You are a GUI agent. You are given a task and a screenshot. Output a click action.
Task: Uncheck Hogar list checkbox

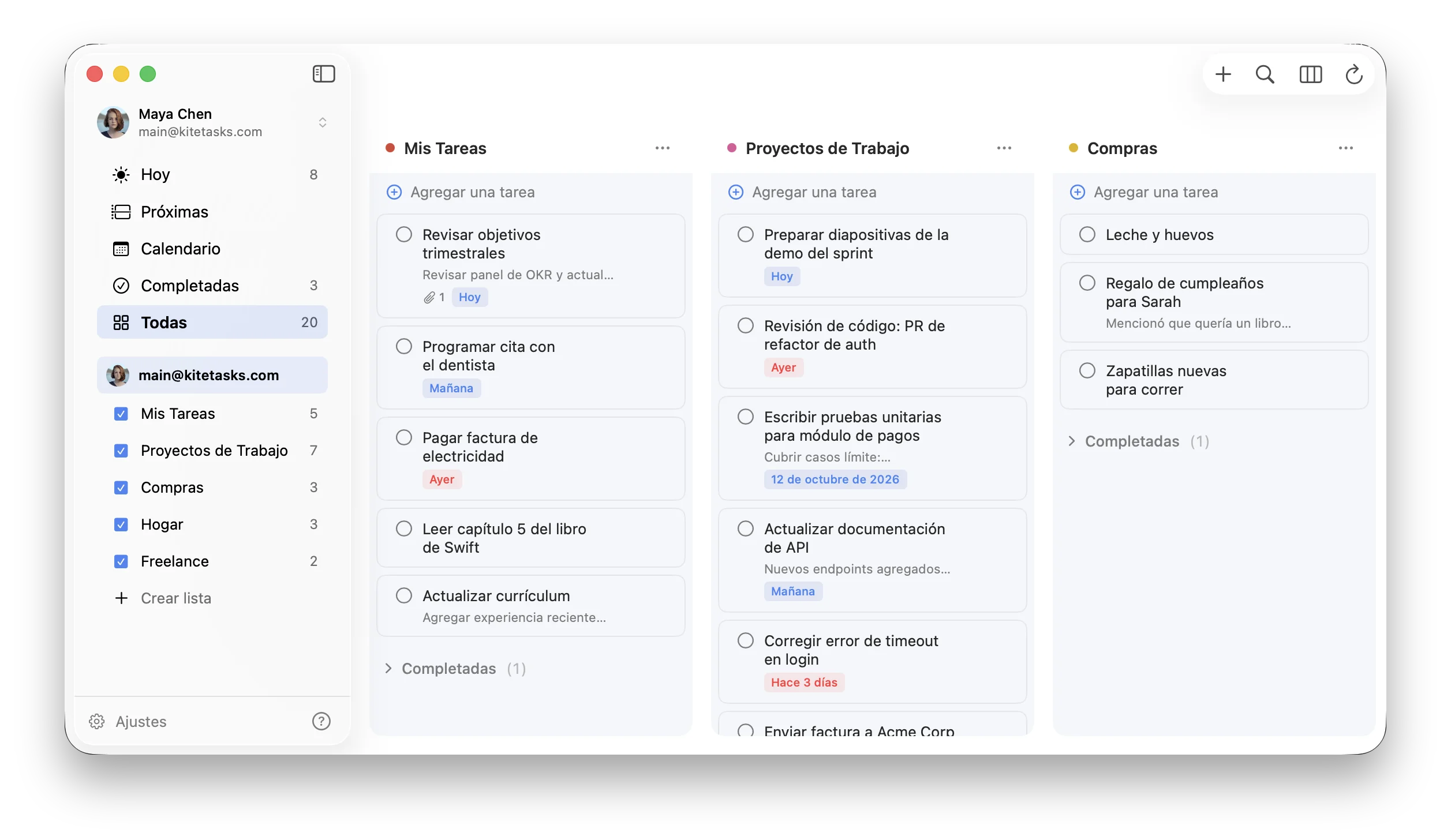[x=121, y=524]
